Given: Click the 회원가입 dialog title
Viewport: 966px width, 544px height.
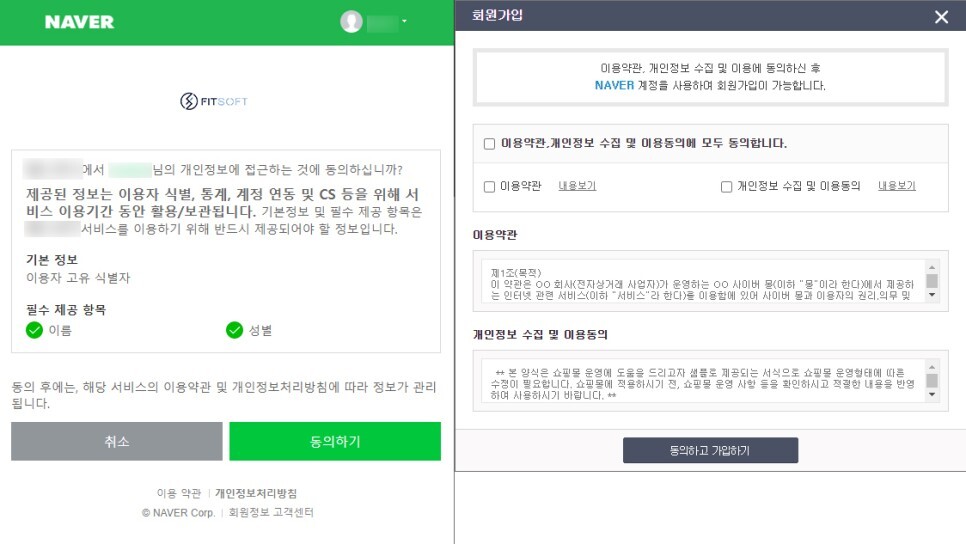Looking at the screenshot, I should pos(497,15).
